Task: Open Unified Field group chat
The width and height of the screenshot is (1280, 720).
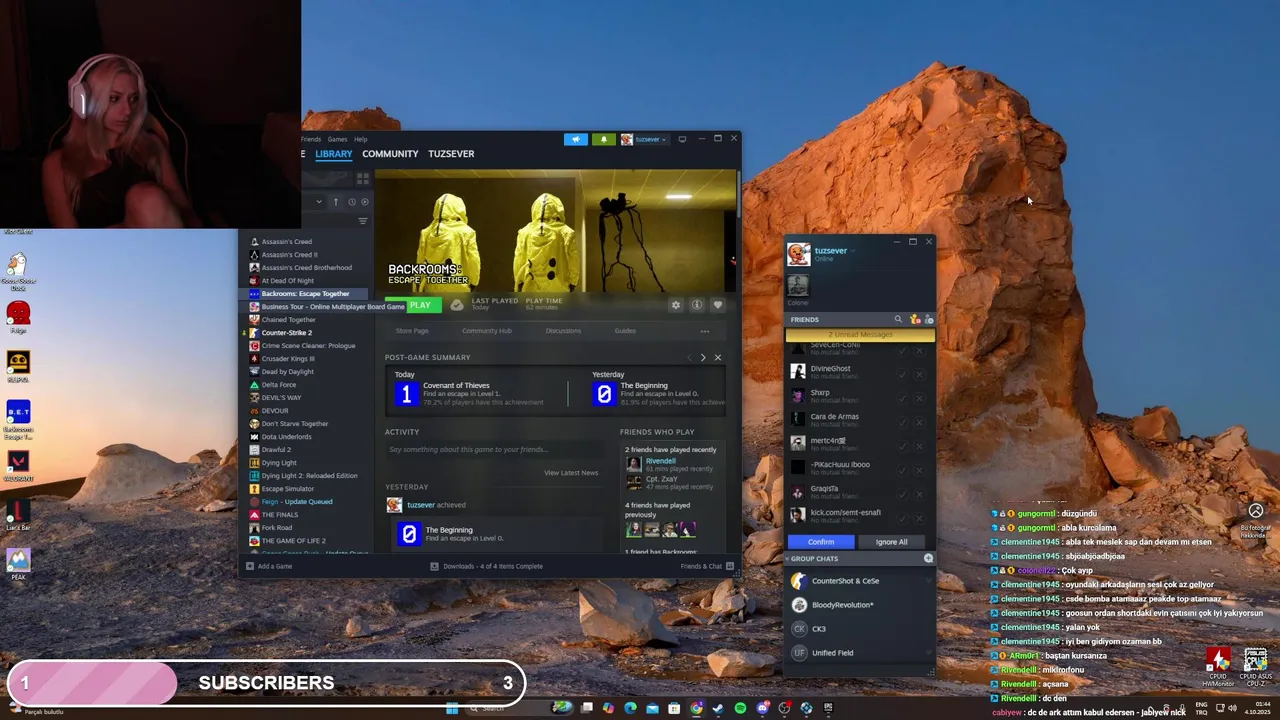Action: pyautogui.click(x=860, y=653)
